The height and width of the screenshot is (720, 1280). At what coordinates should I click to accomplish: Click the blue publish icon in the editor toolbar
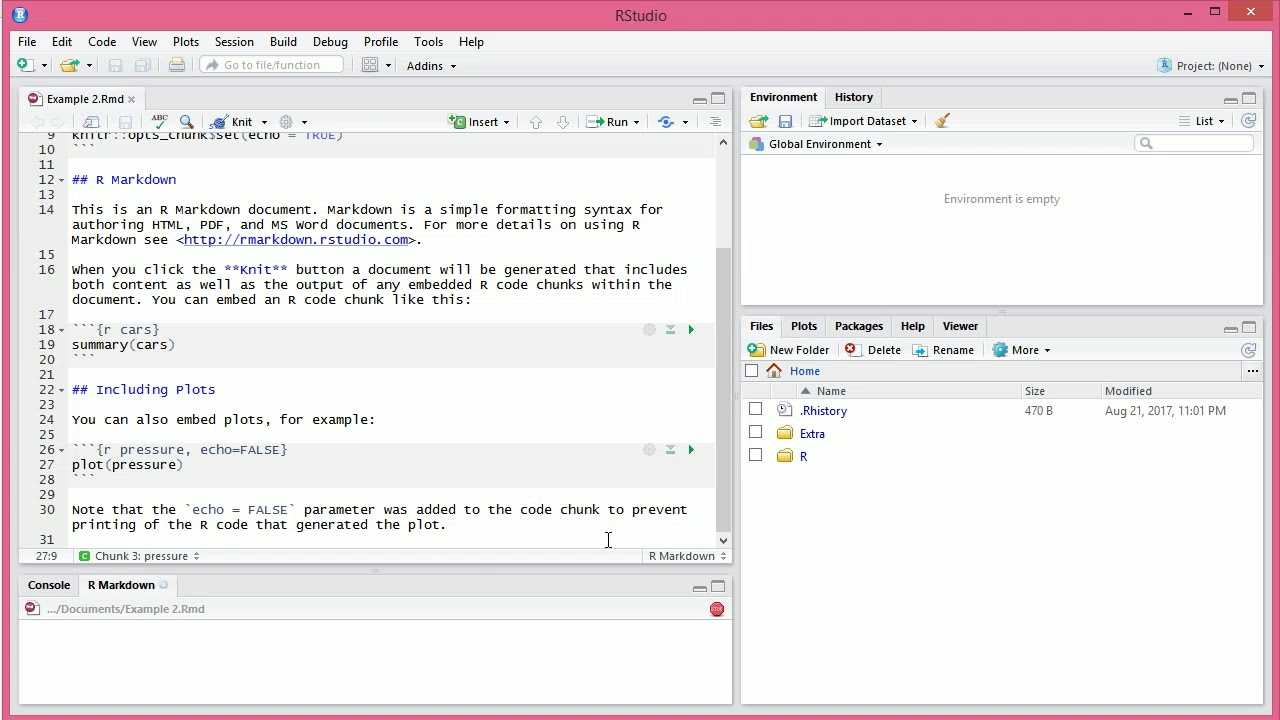666,122
